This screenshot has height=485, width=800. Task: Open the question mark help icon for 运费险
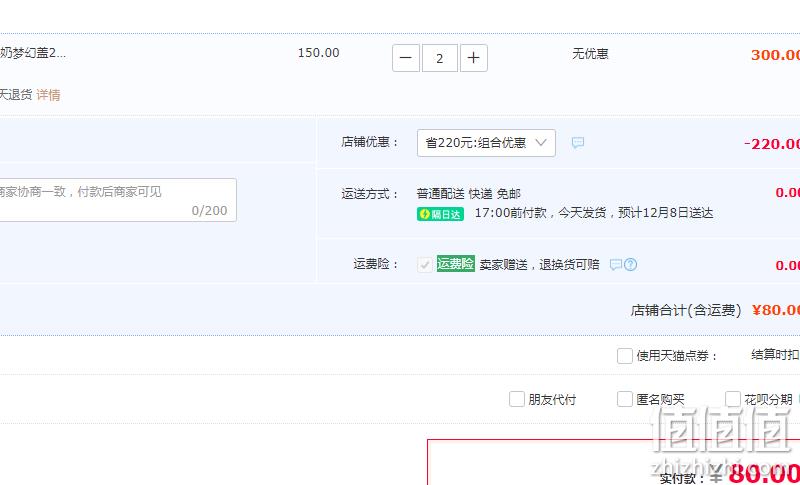click(x=631, y=265)
